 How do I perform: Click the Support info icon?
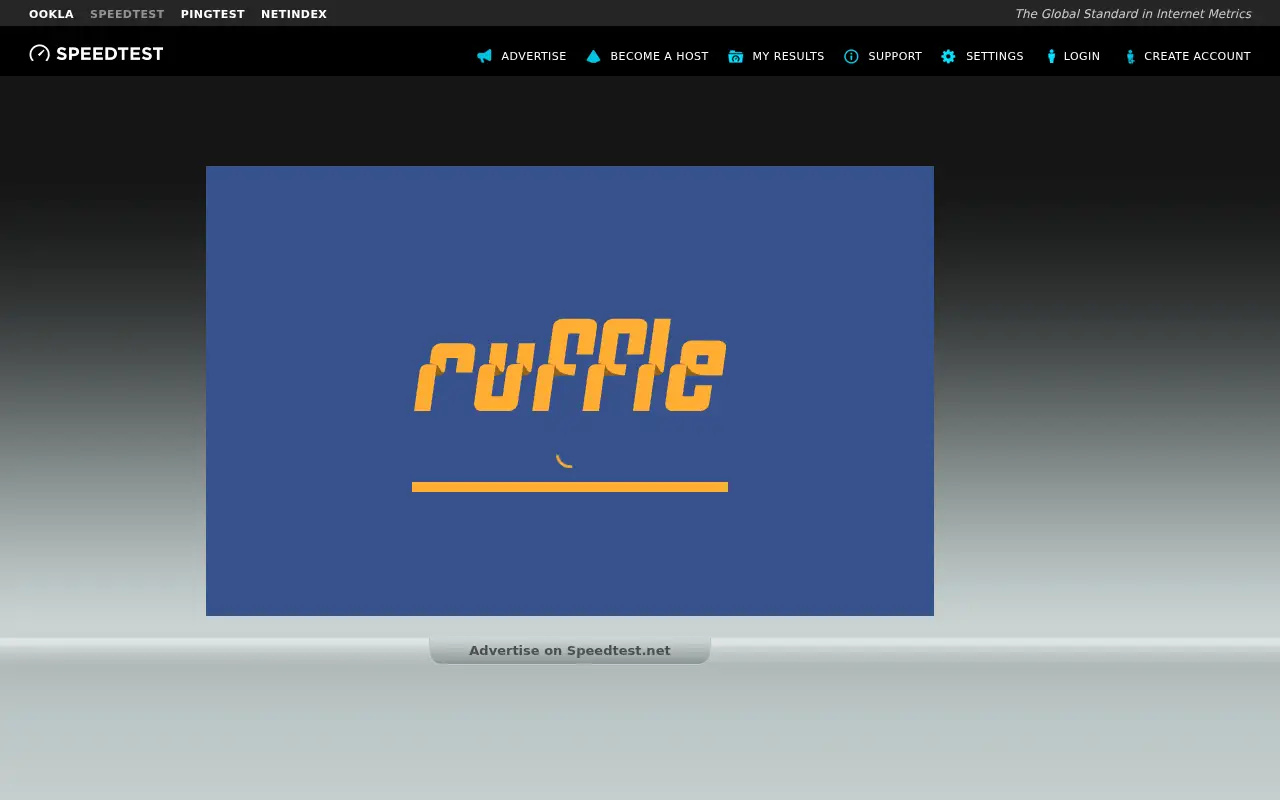tap(851, 56)
